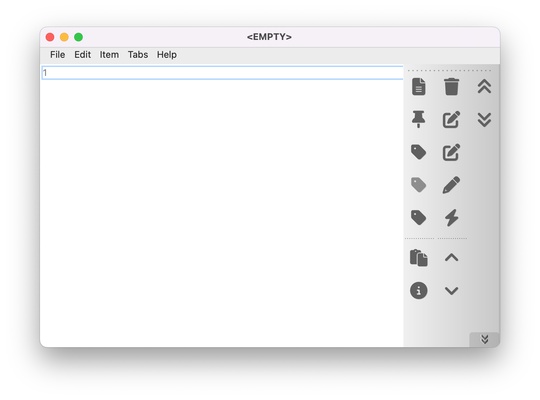540x400 pixels.
Task: Move item to top with double up chevrons
Action: [484, 86]
